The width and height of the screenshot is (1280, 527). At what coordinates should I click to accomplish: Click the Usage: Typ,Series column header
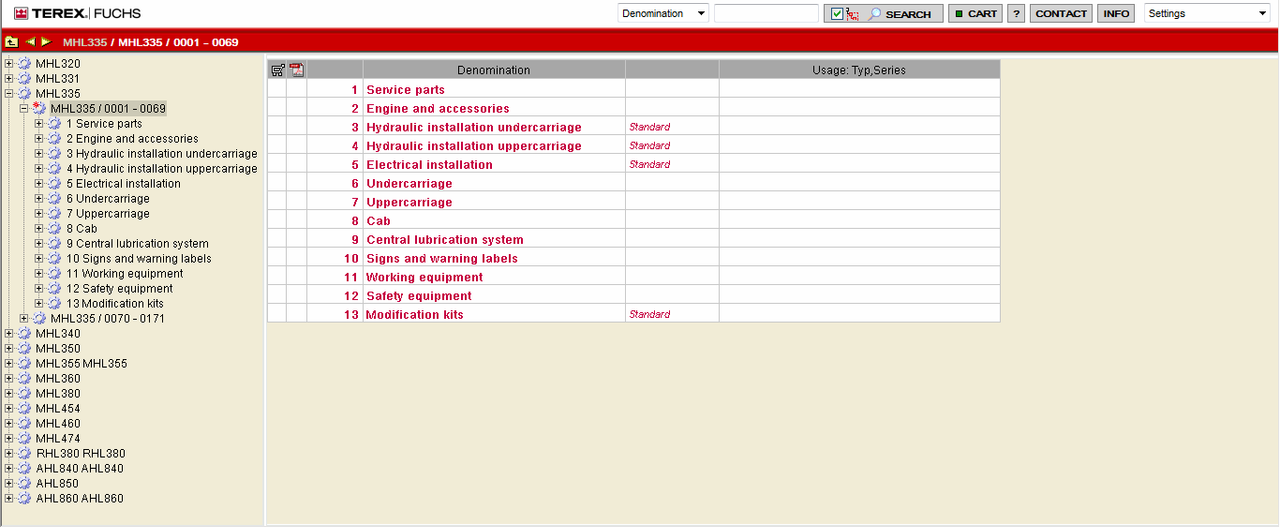[859, 70]
